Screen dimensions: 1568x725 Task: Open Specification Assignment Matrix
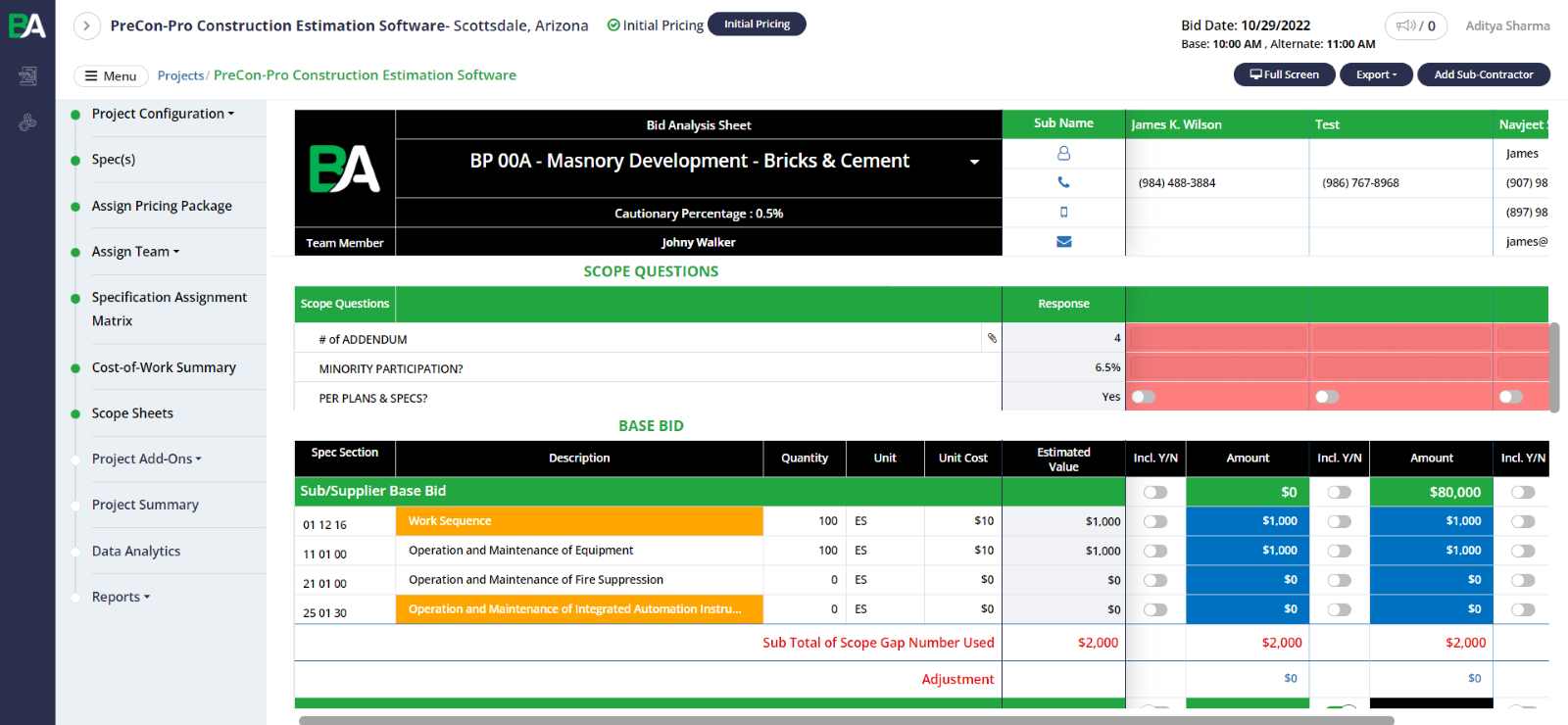point(169,309)
